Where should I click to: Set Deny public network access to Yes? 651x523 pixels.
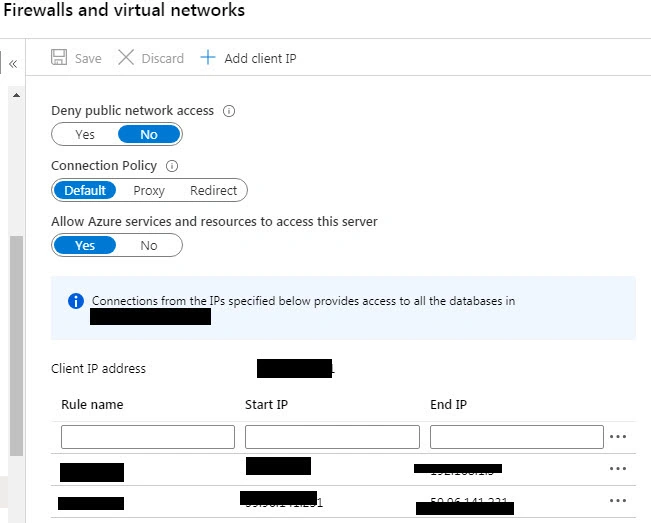pos(85,134)
